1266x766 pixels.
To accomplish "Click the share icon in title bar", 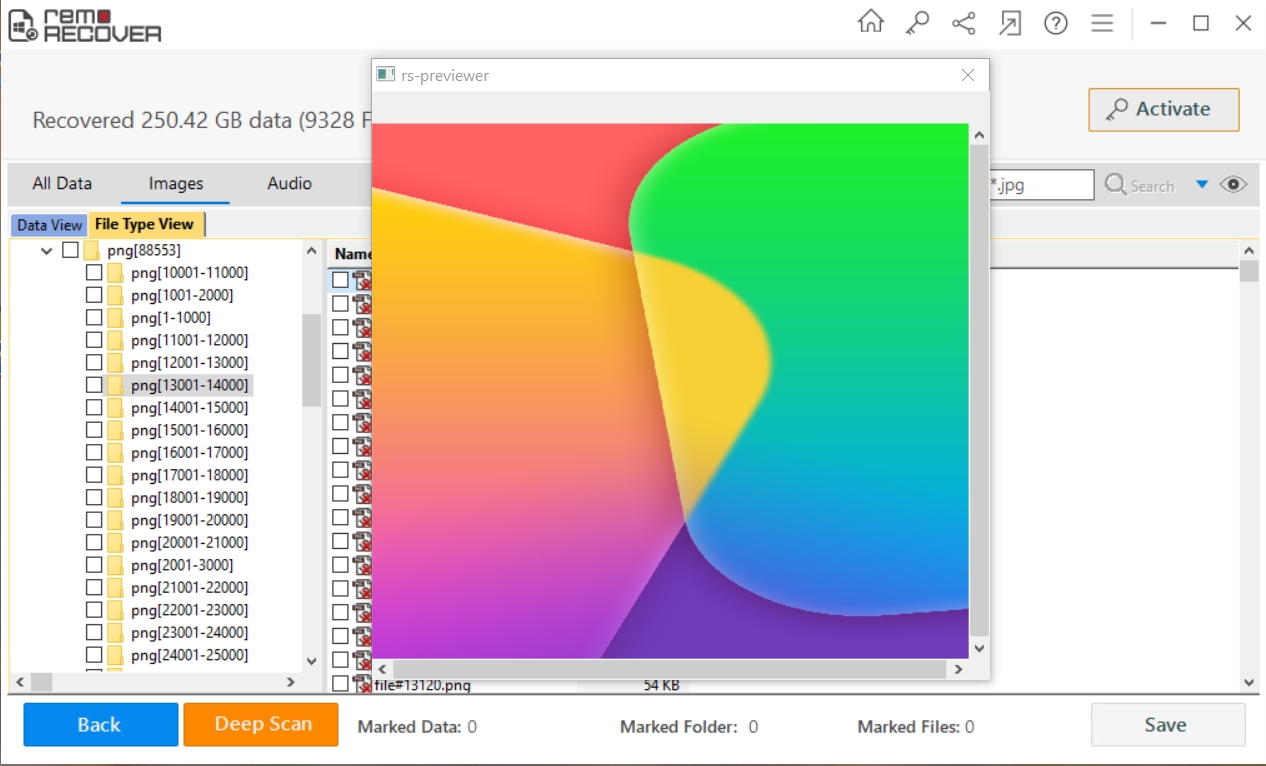I will click(964, 23).
